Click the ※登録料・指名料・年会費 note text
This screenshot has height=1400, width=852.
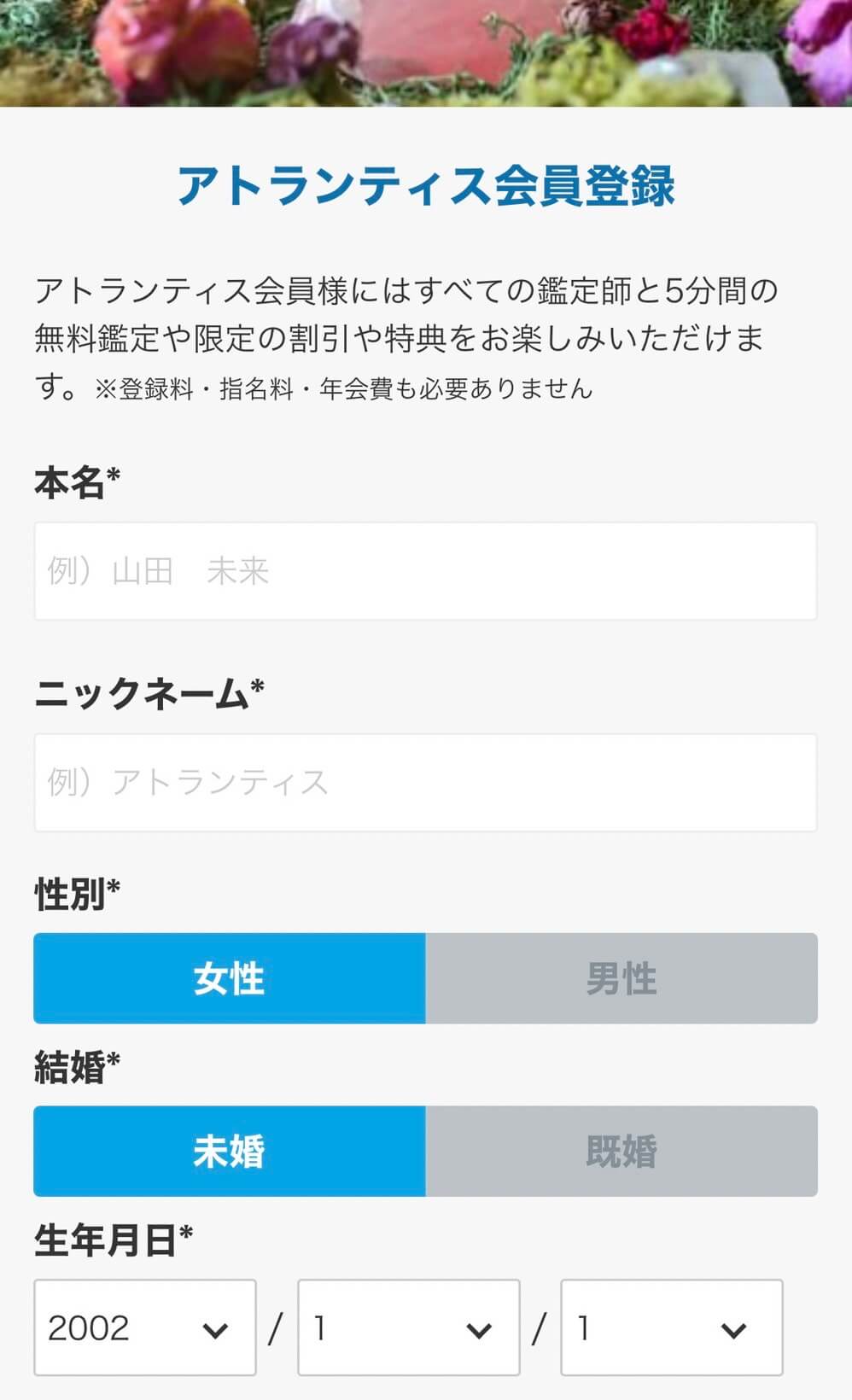(x=343, y=389)
